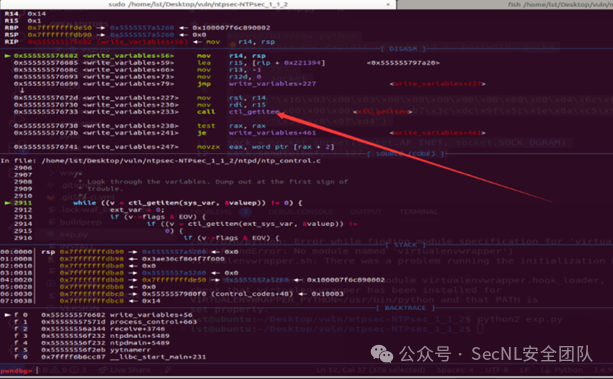Image resolution: width=613 pixels, height=379 pixels.
Task: Select stack row 05:0028 0x7fffffffdbb8
Action: click(x=78, y=287)
